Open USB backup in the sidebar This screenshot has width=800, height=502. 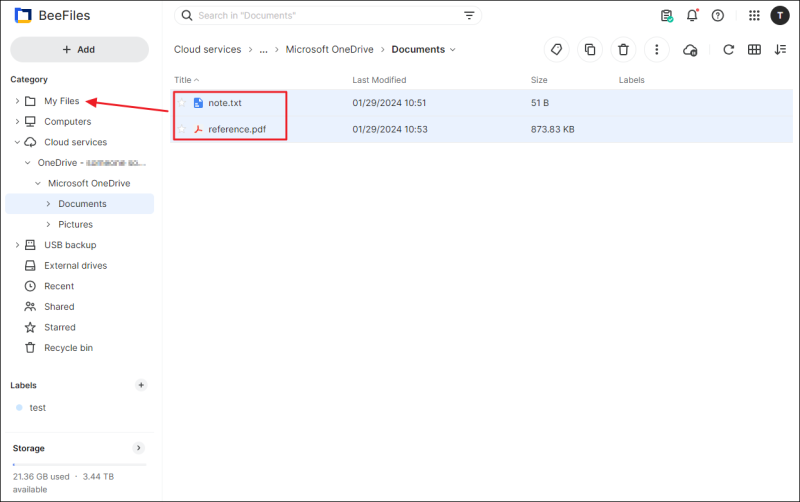click(70, 245)
